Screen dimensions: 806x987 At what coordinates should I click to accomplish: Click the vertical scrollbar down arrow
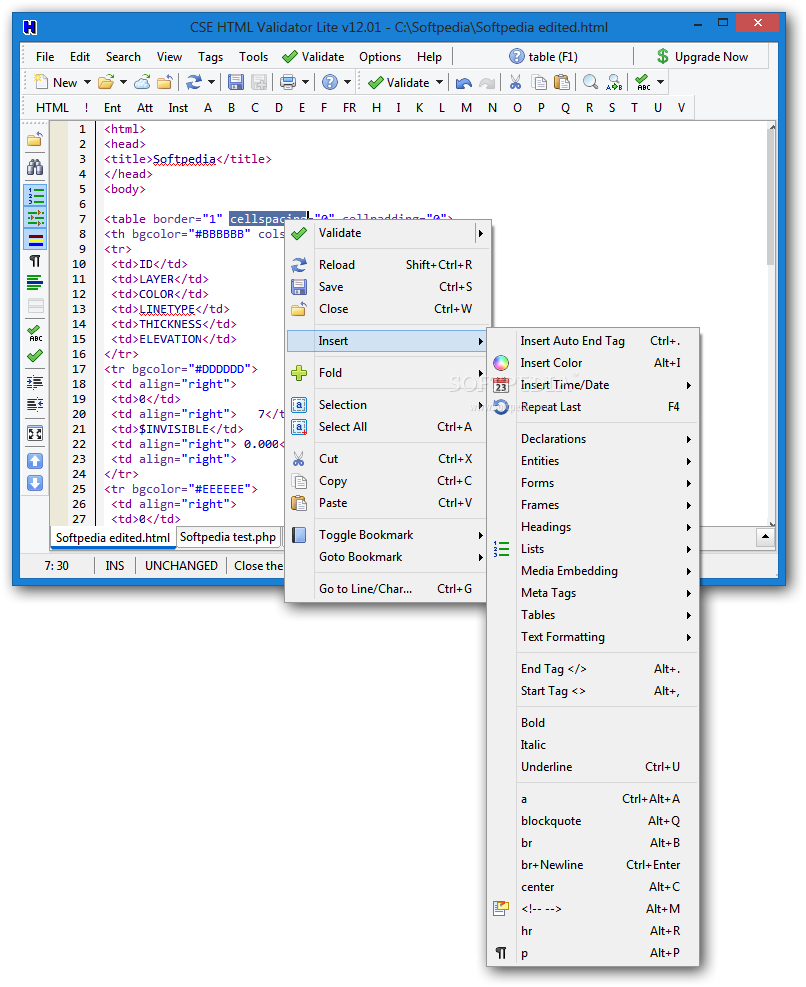click(771, 521)
